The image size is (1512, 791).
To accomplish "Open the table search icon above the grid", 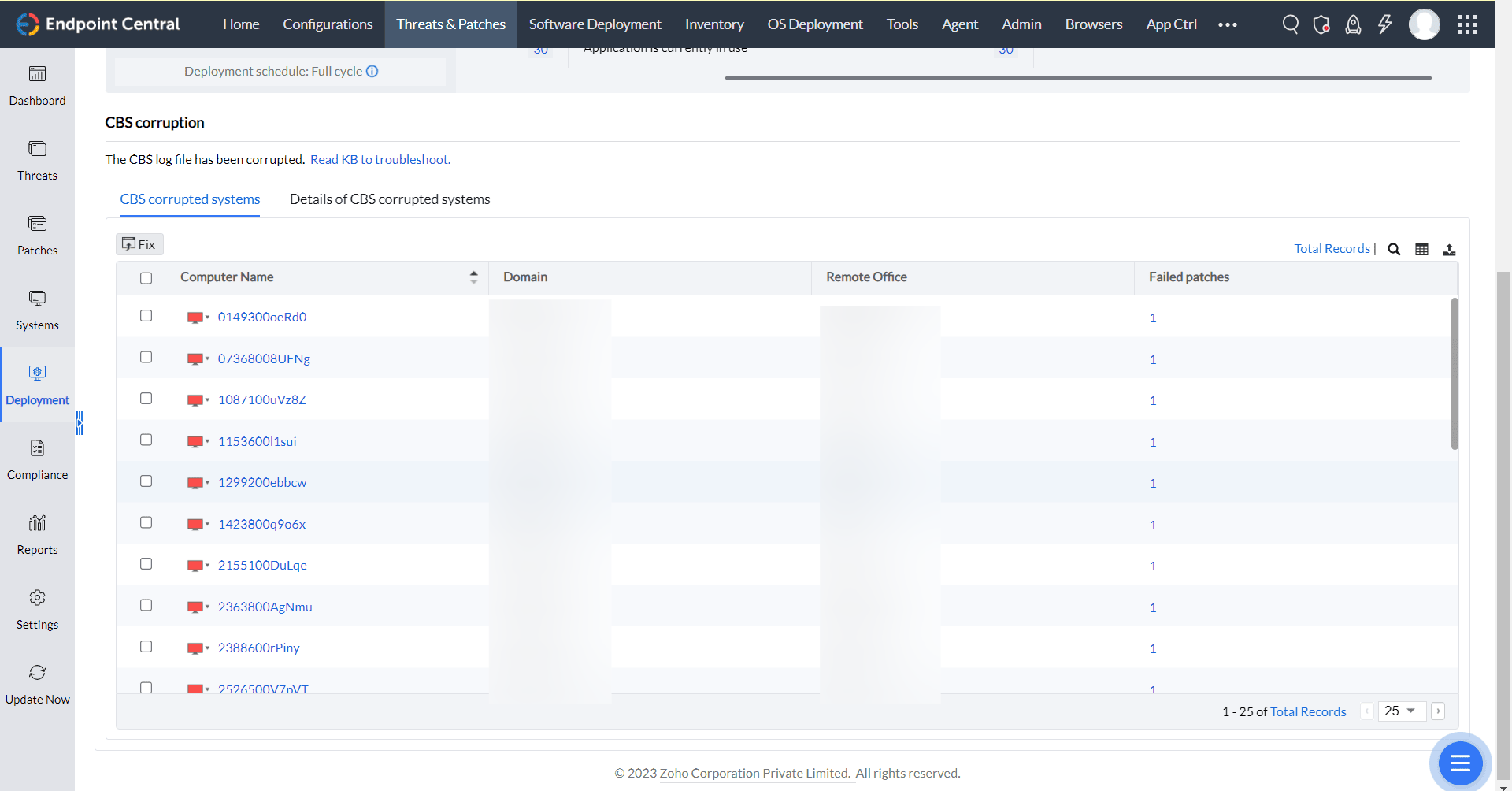I will [1394, 249].
